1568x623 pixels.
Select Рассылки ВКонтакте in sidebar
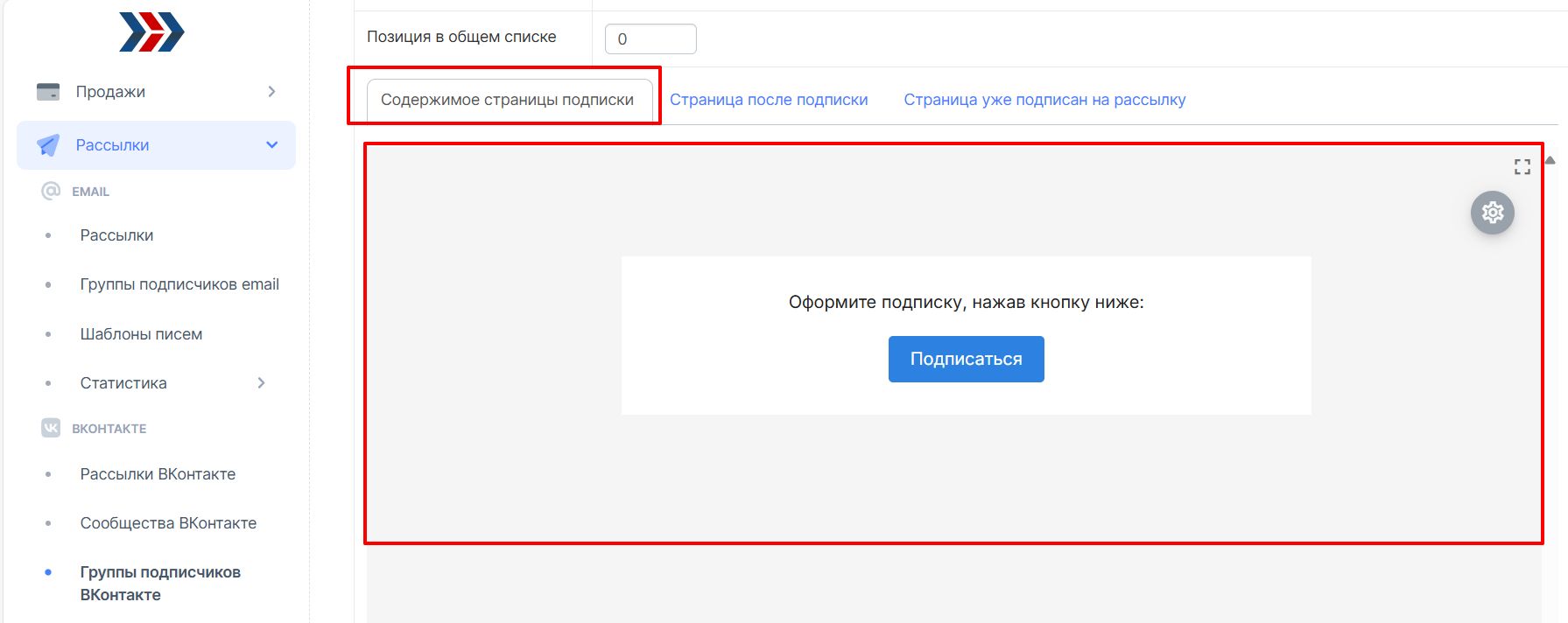point(158,474)
